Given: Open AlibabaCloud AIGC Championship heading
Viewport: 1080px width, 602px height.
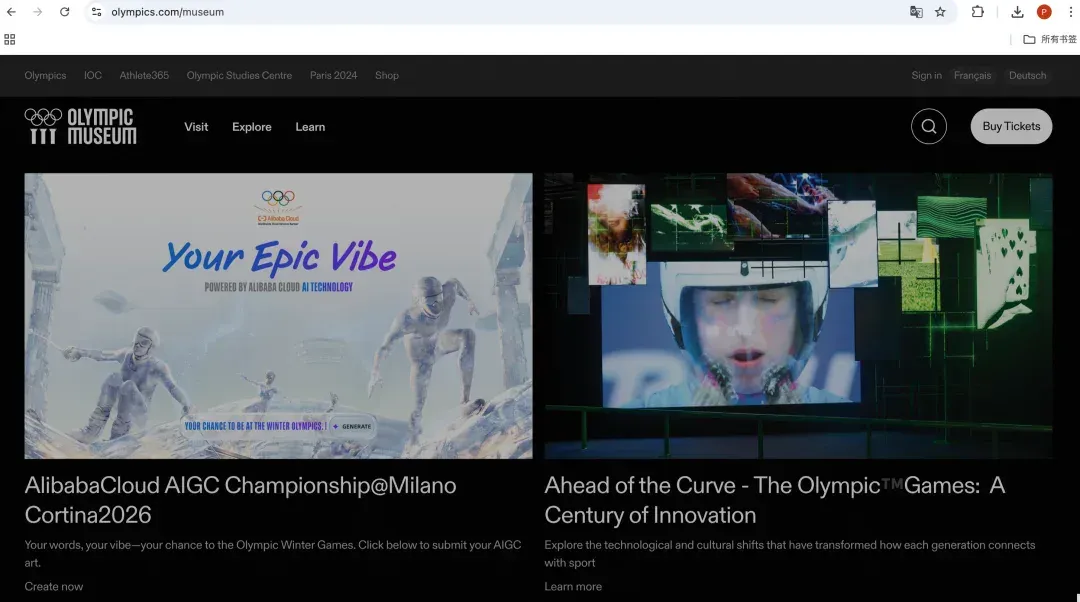Looking at the screenshot, I should [x=240, y=500].
